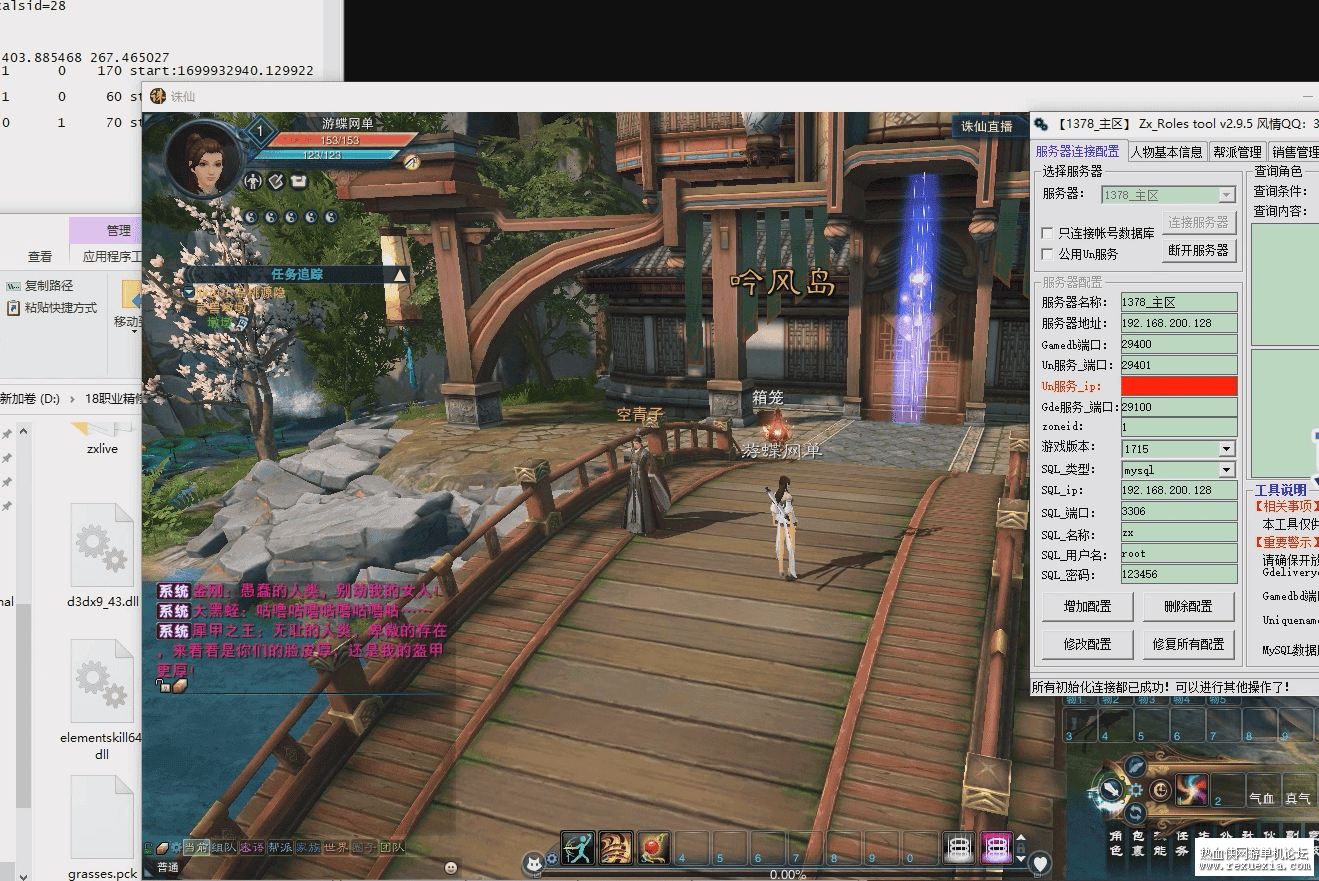
Task: Collapse the 任务追踪 quest tracker triangle
Action: coord(400,275)
